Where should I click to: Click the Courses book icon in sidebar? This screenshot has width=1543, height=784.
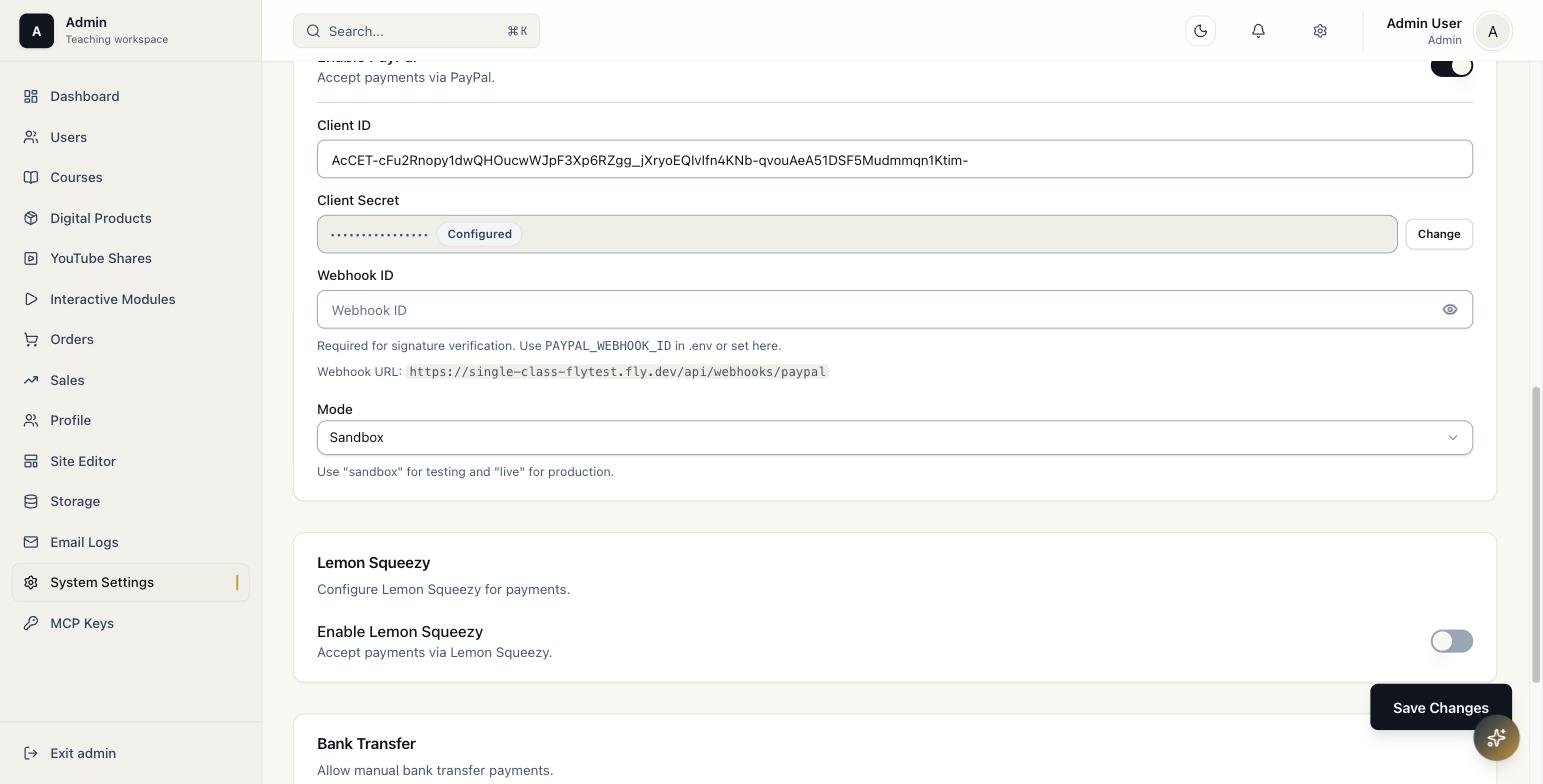coord(31,177)
